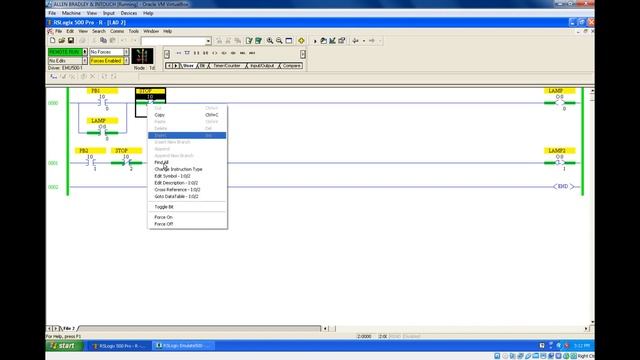Open the No Forces dropdown arrow
This screenshot has height=360, width=640.
click(126, 52)
